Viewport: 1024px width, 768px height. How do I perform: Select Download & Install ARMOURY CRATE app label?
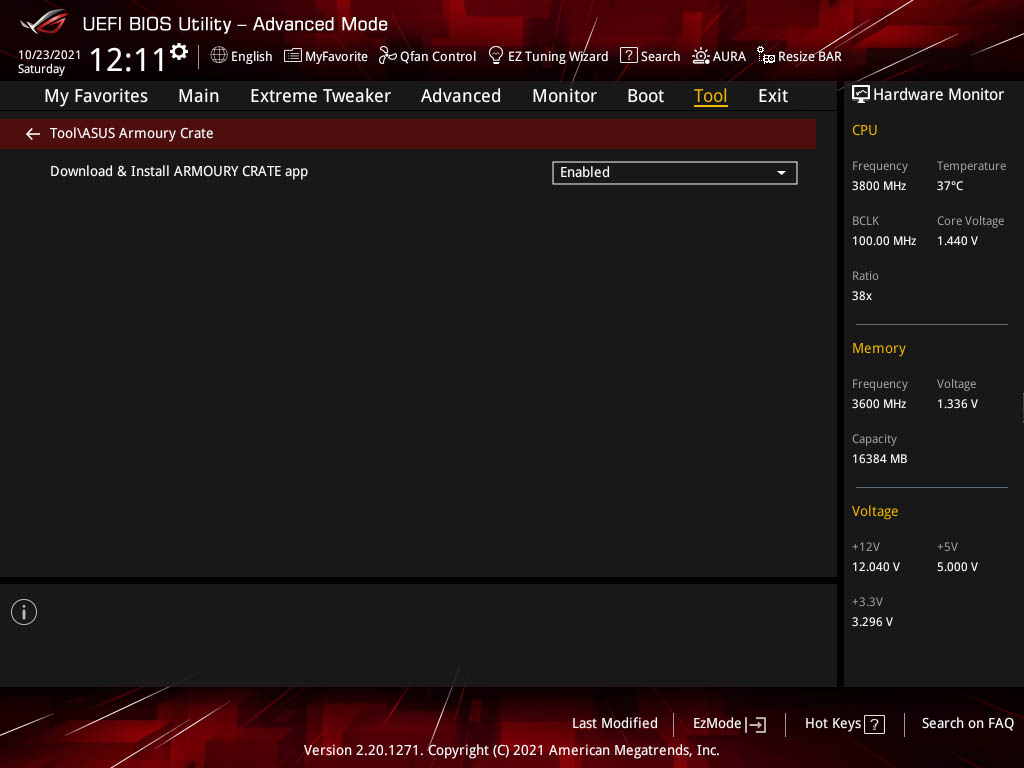[179, 172]
